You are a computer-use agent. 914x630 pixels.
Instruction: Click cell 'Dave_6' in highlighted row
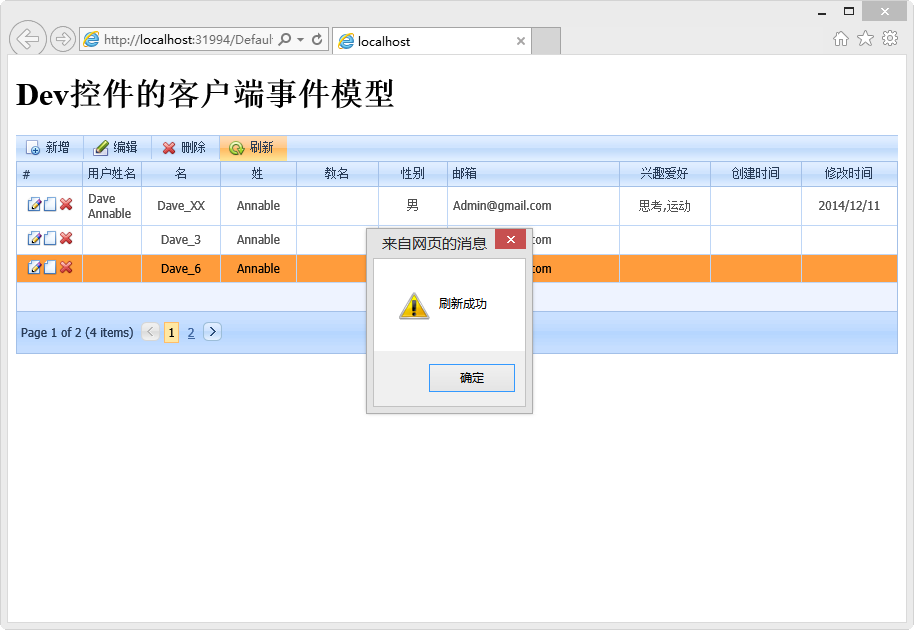click(x=181, y=269)
